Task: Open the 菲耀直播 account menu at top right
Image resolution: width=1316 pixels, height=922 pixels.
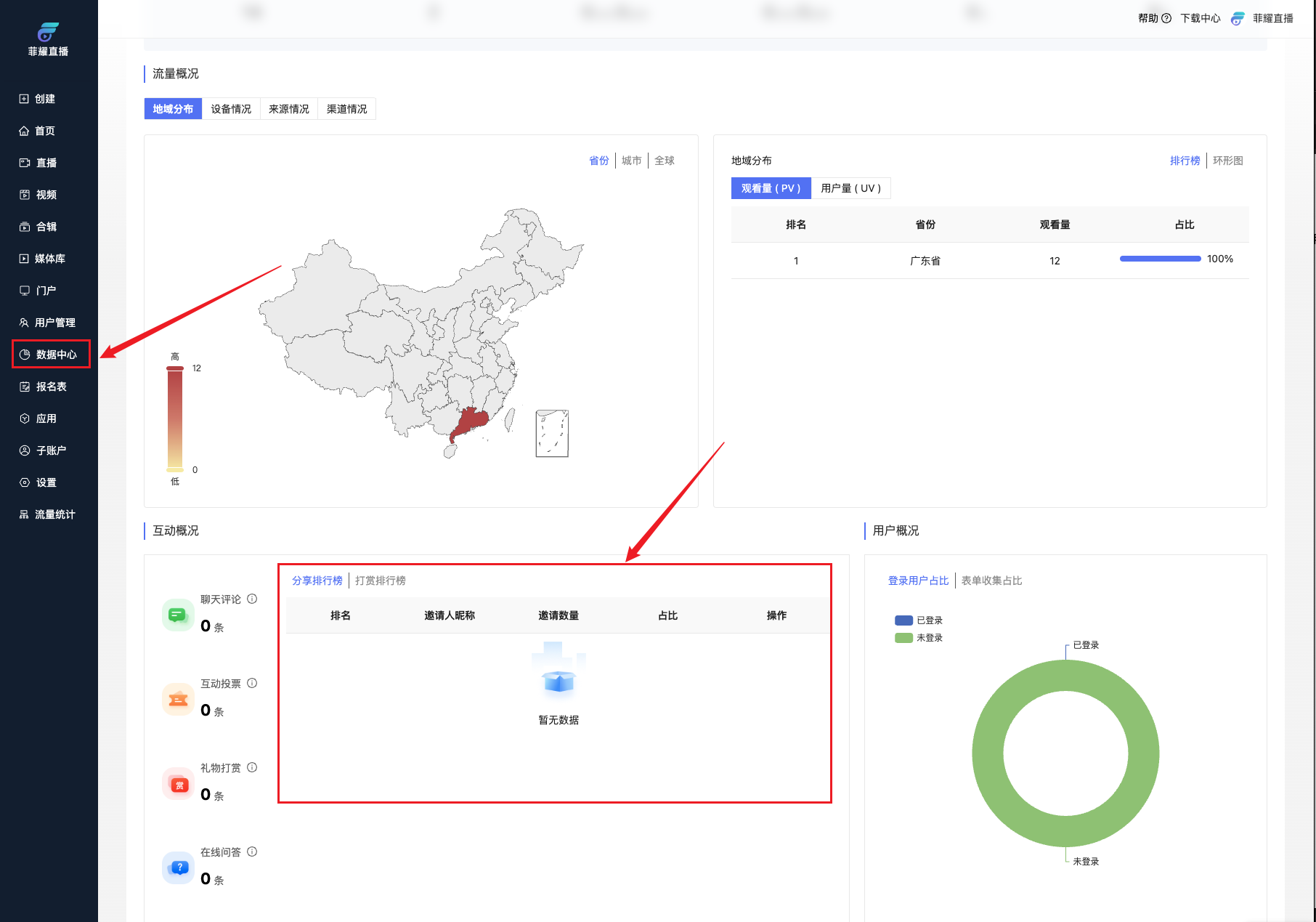Action: click(1272, 18)
